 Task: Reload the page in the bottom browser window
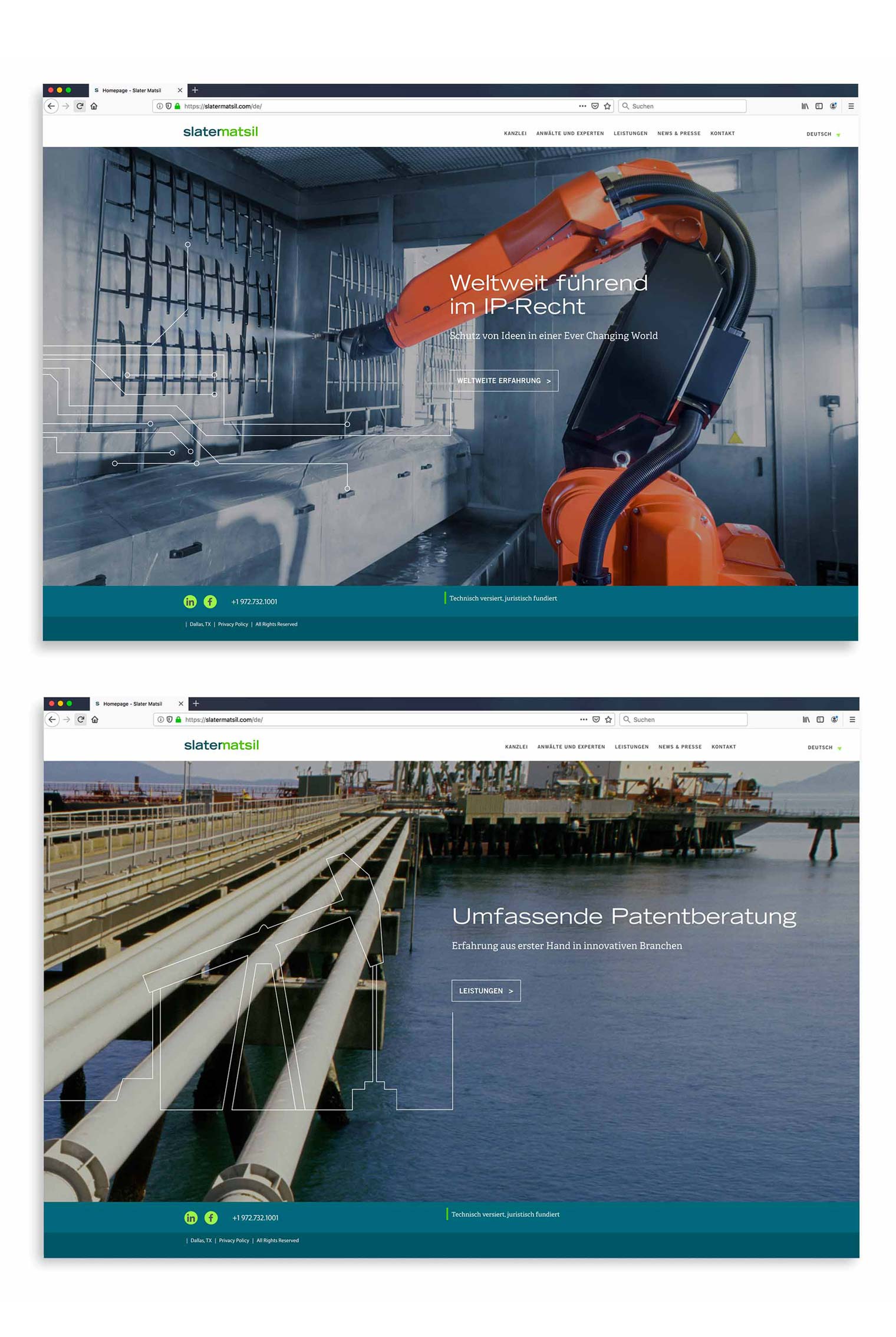click(x=81, y=719)
